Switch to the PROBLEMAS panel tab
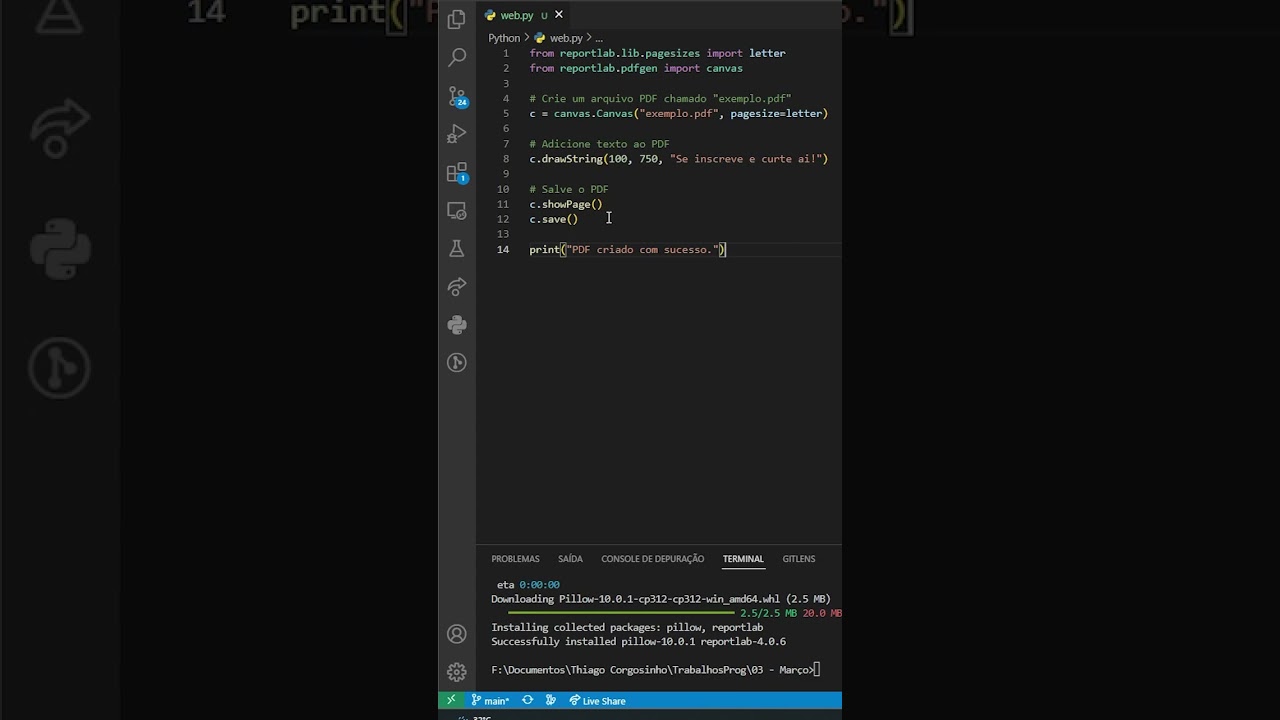This screenshot has width=1280, height=720. point(515,559)
